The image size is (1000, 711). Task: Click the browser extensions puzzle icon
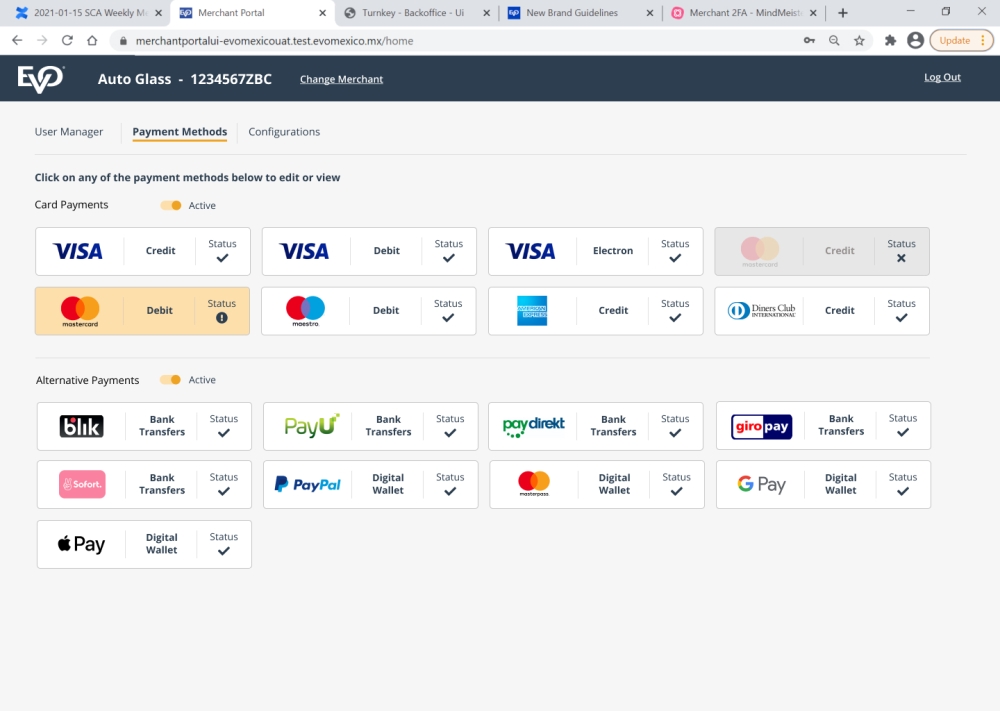pos(890,40)
